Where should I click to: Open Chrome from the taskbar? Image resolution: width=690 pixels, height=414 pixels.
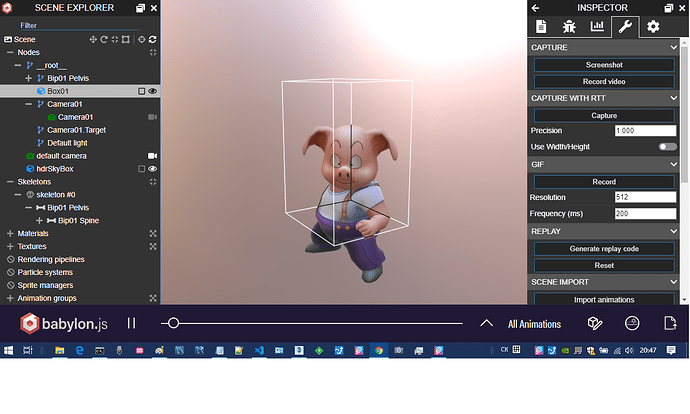coord(379,351)
